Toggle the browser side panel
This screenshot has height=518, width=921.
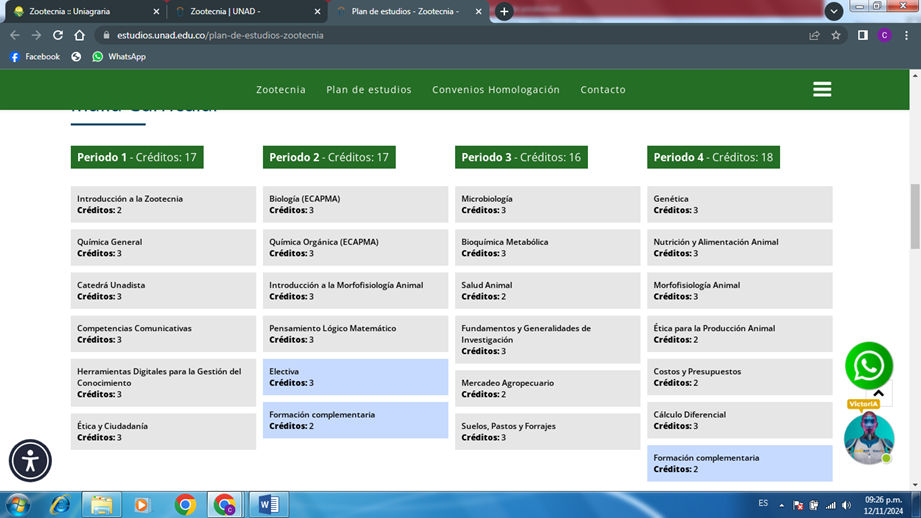click(x=862, y=35)
